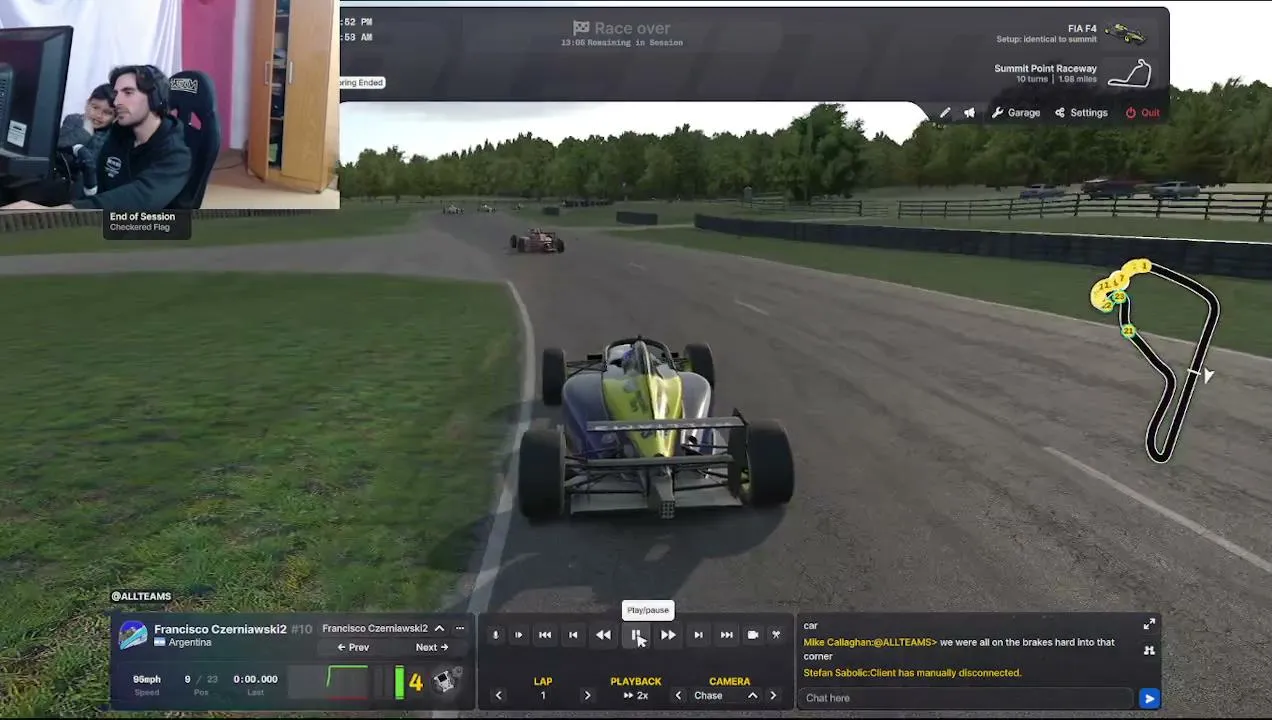The width and height of the screenshot is (1272, 720).
Task: Click the green throttle bar
Action: pos(399,682)
